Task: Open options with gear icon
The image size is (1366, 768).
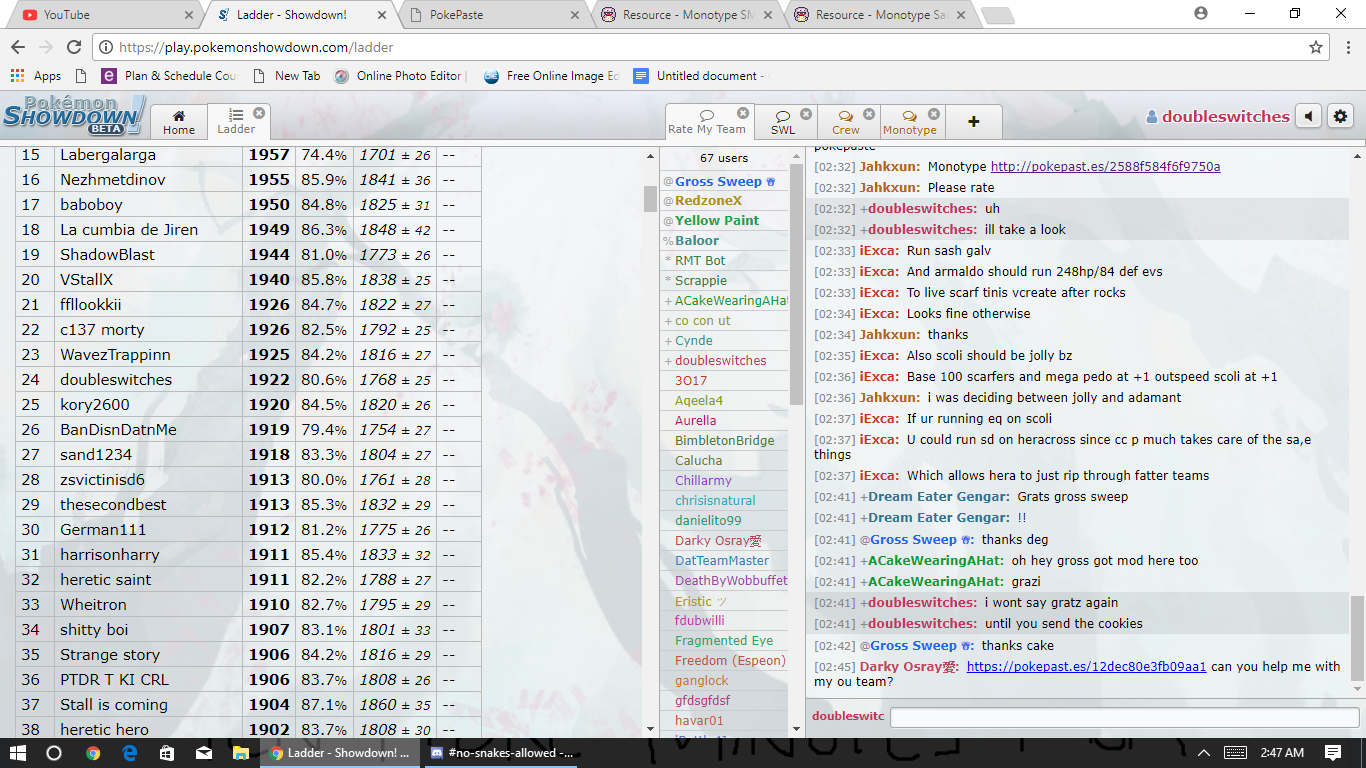Action: [1340, 116]
